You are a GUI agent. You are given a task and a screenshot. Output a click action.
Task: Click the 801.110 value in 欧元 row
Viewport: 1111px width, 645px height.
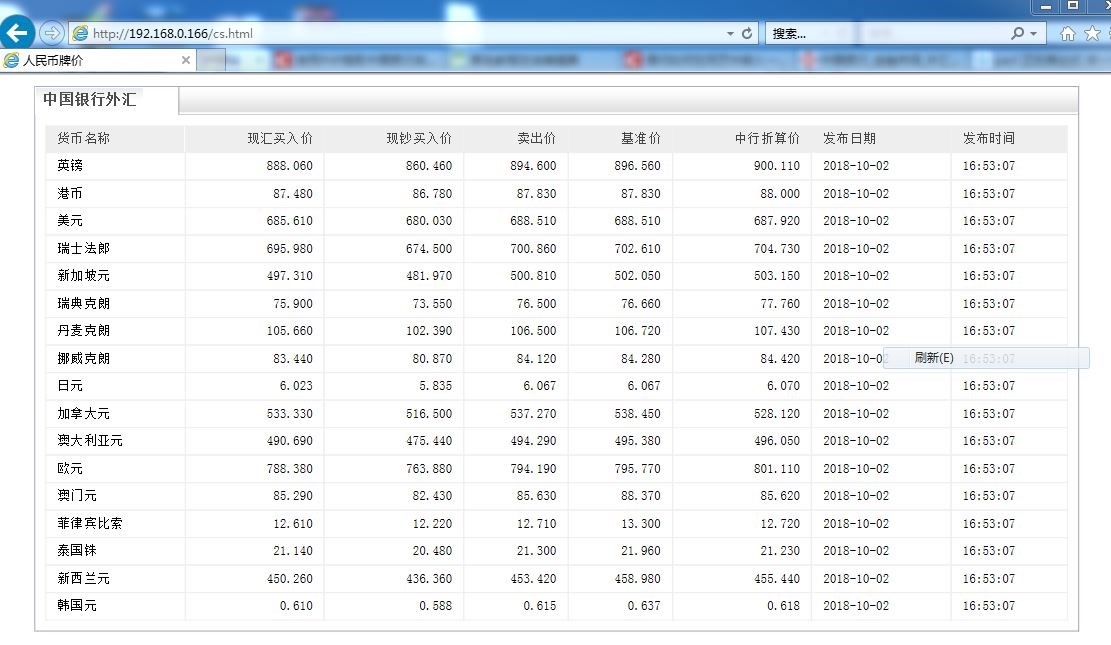coord(777,469)
